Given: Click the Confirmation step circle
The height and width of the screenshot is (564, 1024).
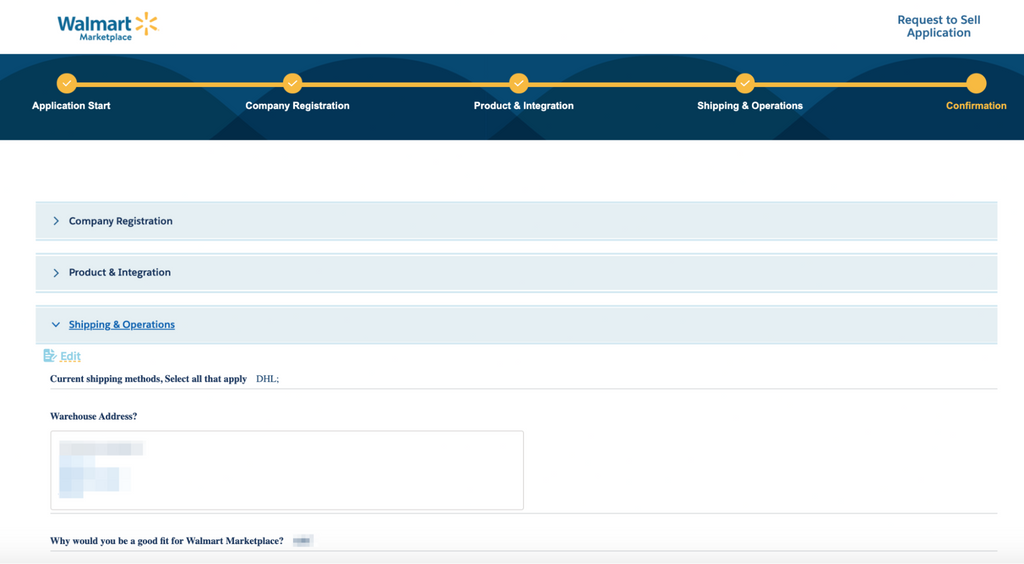Looking at the screenshot, I should tap(976, 84).
